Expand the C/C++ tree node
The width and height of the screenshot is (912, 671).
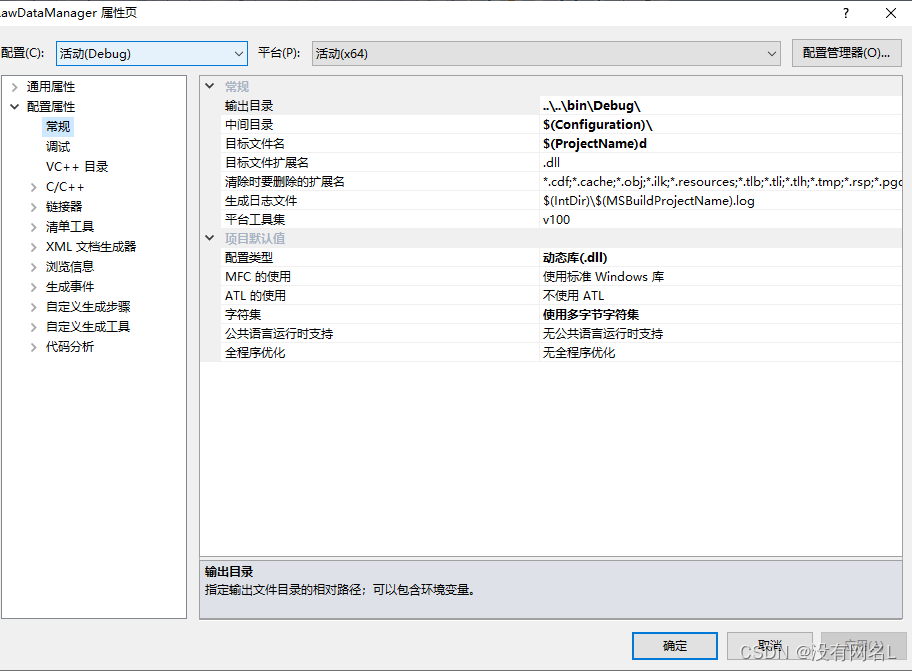point(33,186)
